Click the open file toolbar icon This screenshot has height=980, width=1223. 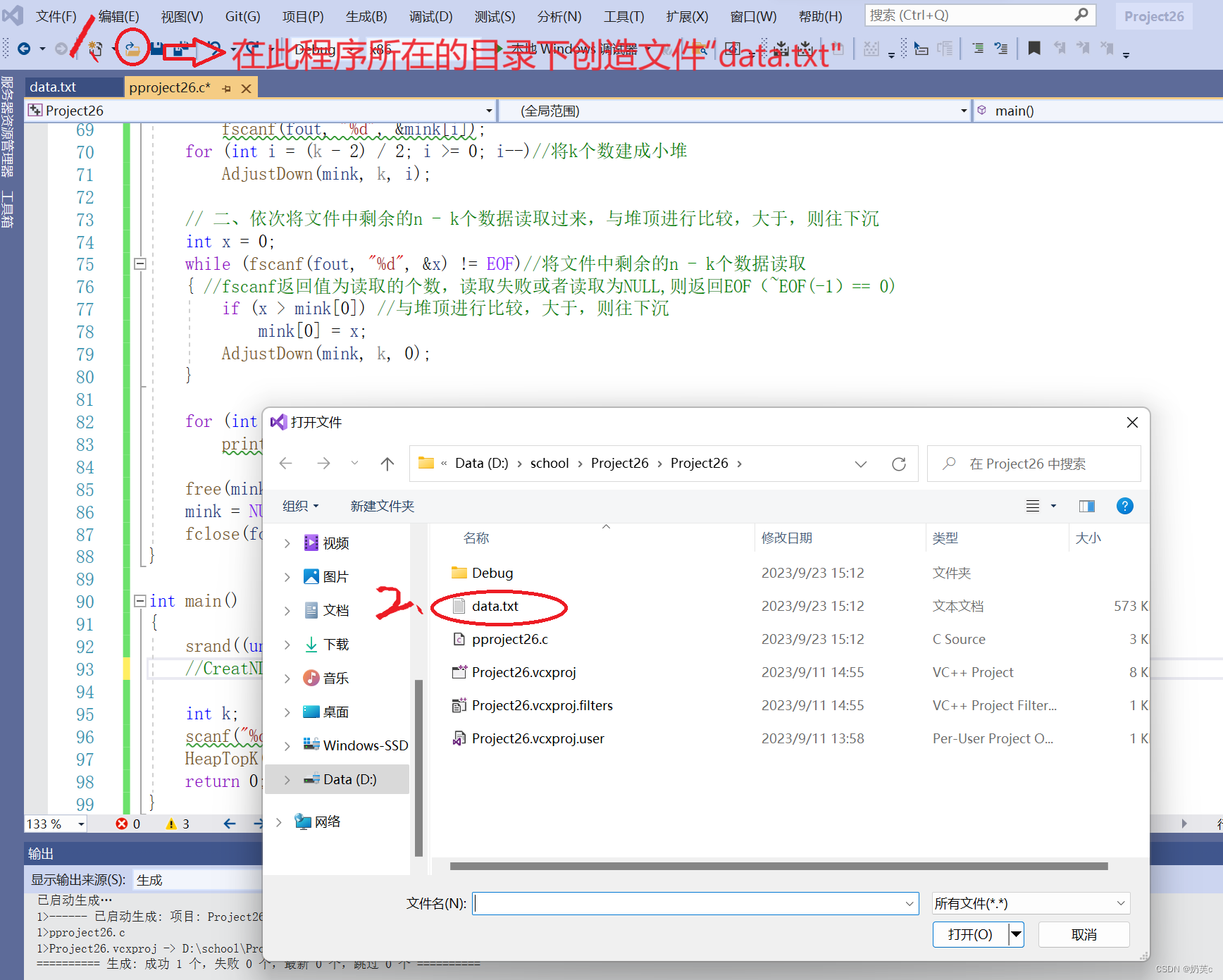pos(132,49)
